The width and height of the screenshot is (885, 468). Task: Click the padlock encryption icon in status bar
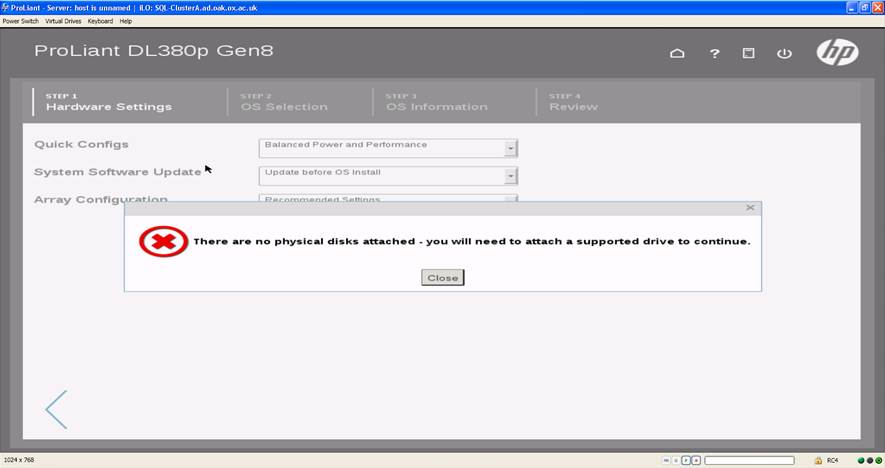pos(818,460)
